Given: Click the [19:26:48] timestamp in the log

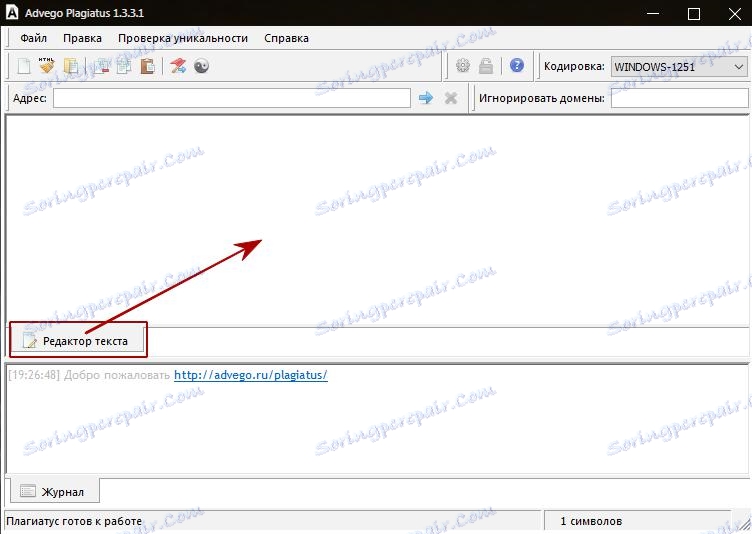Looking at the screenshot, I should (34, 375).
